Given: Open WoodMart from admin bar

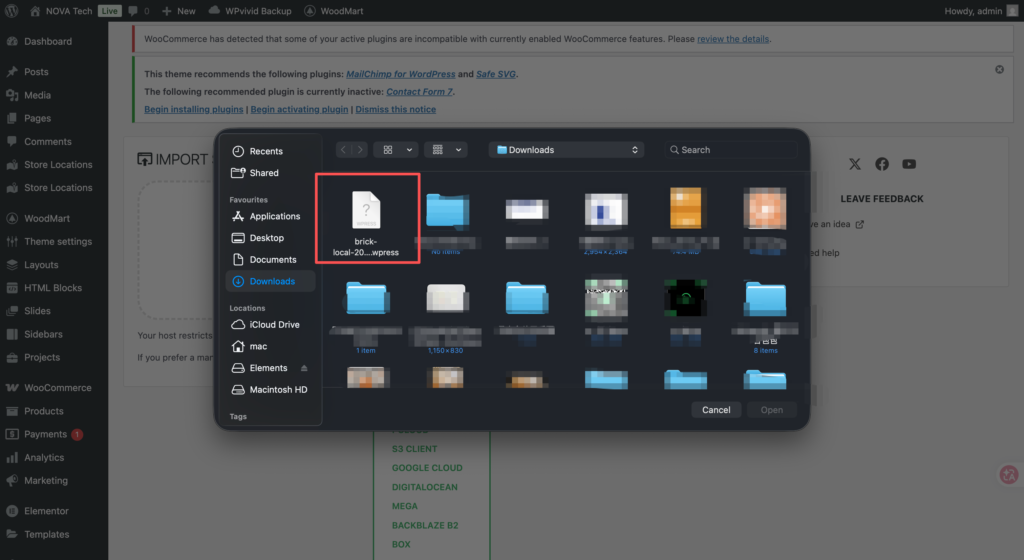Looking at the screenshot, I should click(334, 10).
